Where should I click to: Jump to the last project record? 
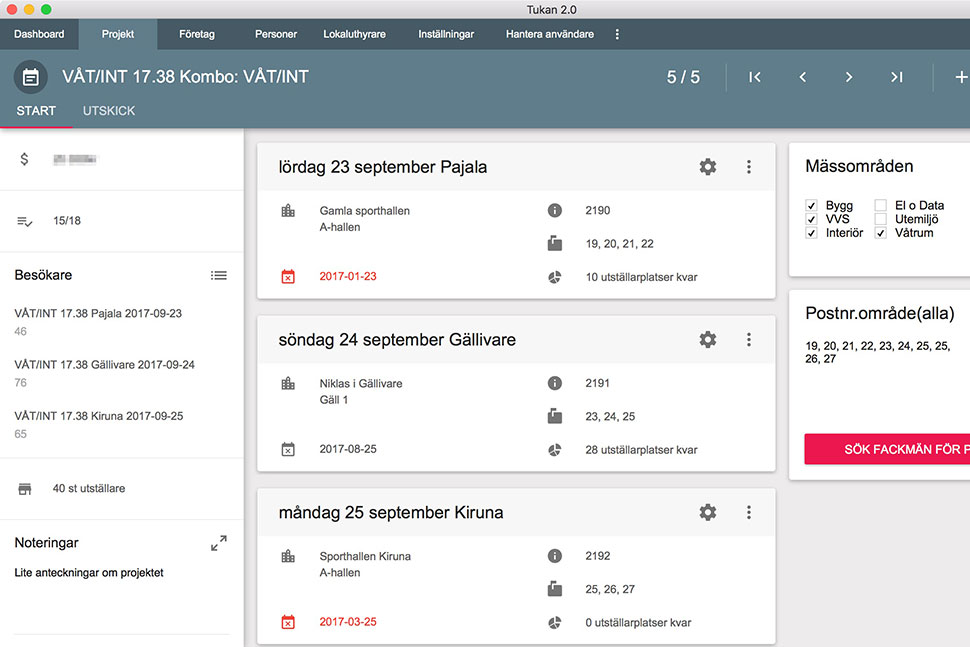897,77
